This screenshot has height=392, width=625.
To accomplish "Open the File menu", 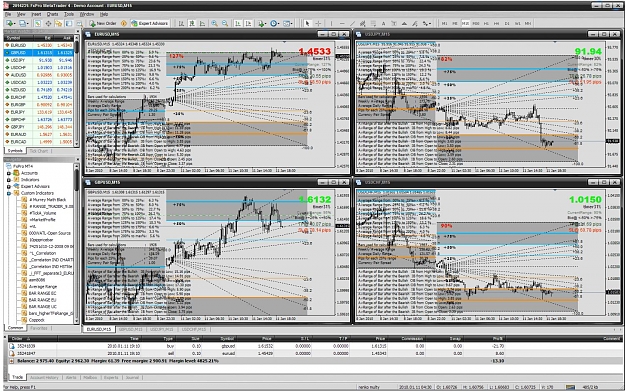I will 8,14.
